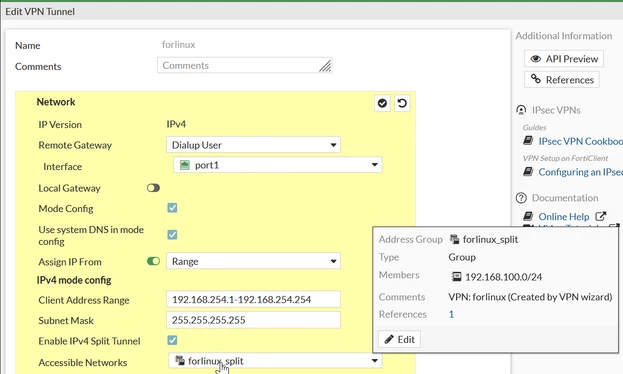Click the API Preview button
623x374 pixels.
click(564, 59)
